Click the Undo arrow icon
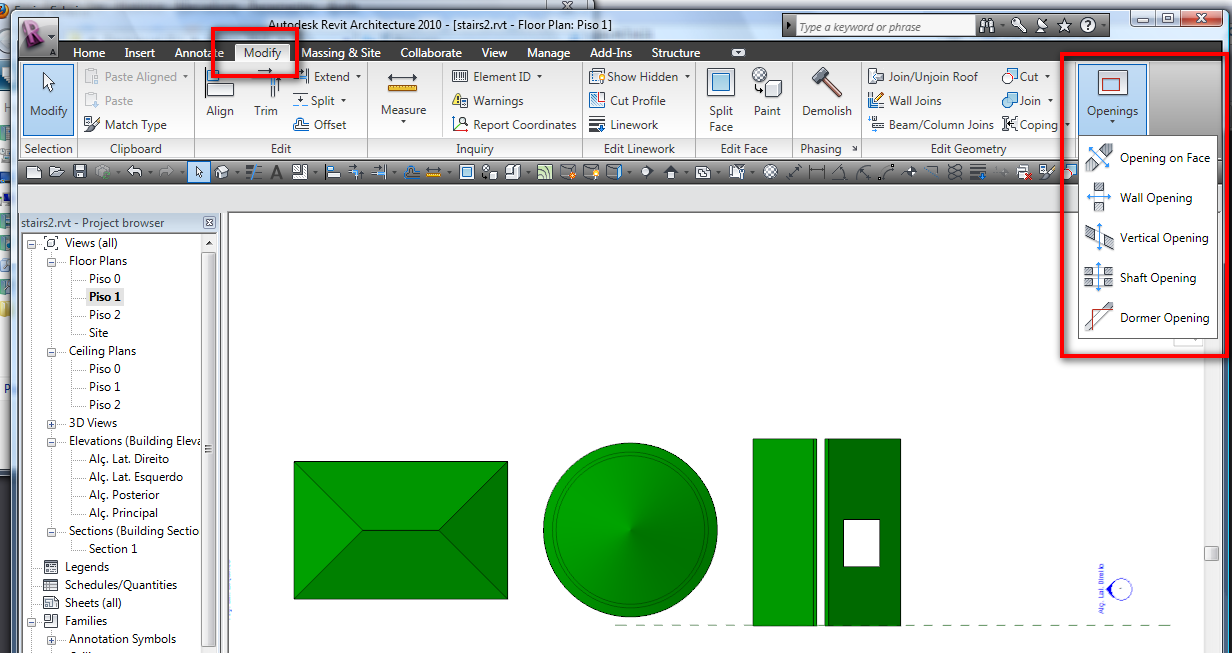This screenshot has width=1232, height=653. (134, 172)
